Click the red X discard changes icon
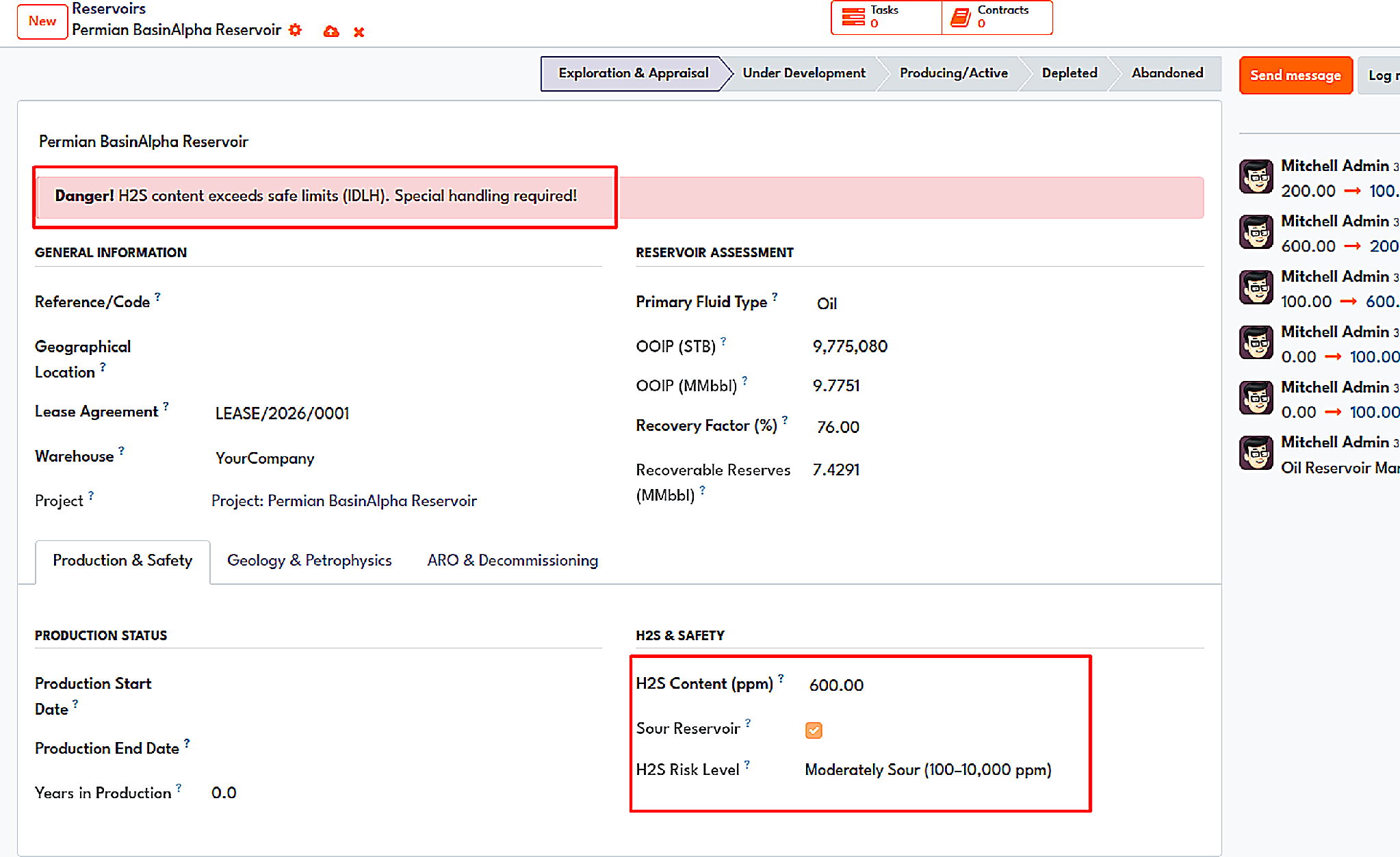Image resolution: width=1400 pixels, height=857 pixels. (x=359, y=32)
